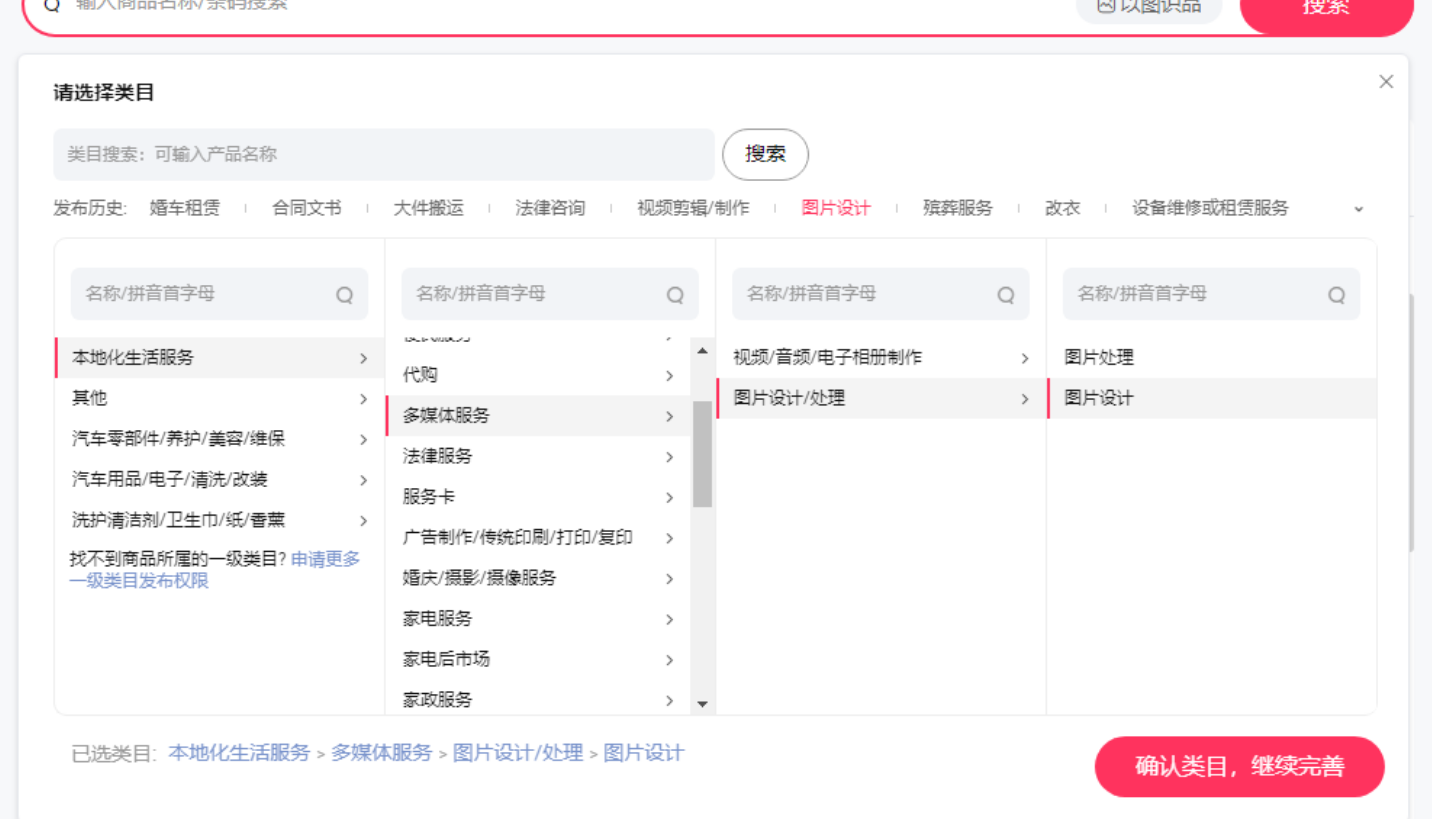The image size is (1432, 819).
Task: Select 婚庆/摄影/摄像服务 category
Action: point(479,578)
